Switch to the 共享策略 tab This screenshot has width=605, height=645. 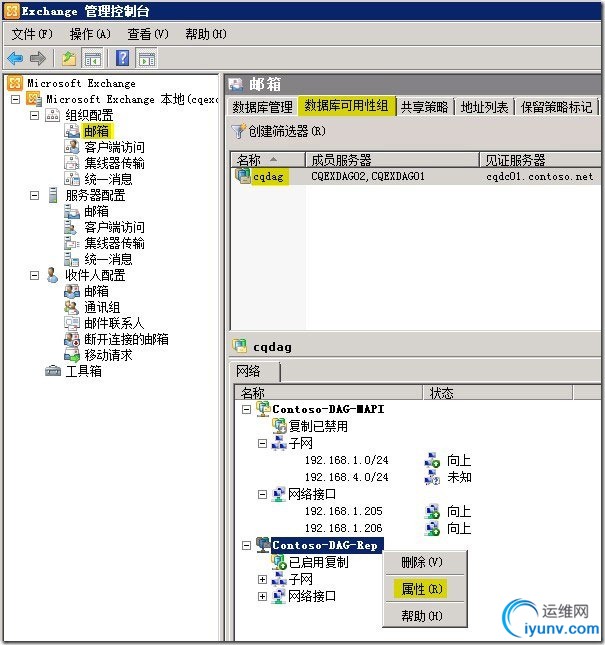424,107
